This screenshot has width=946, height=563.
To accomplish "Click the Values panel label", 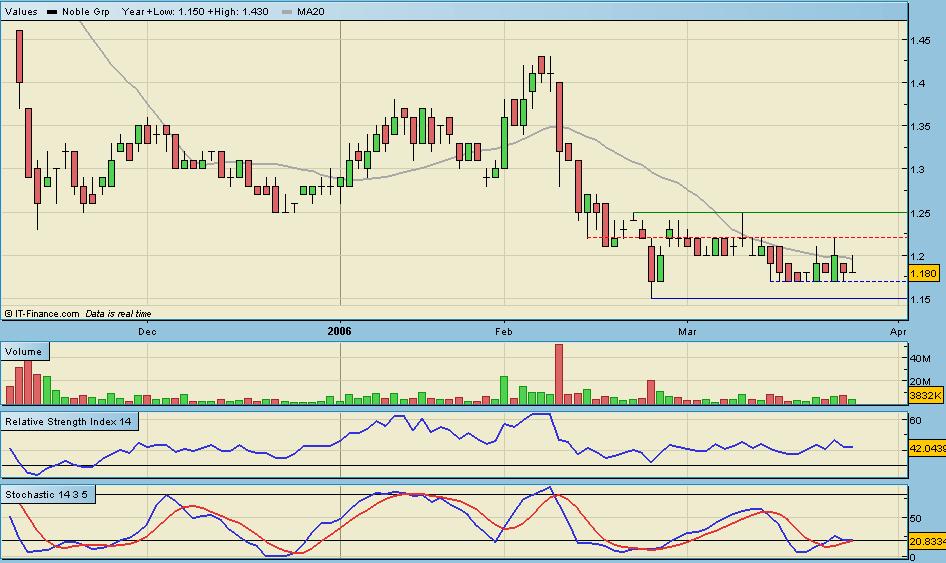I will pos(21,11).
